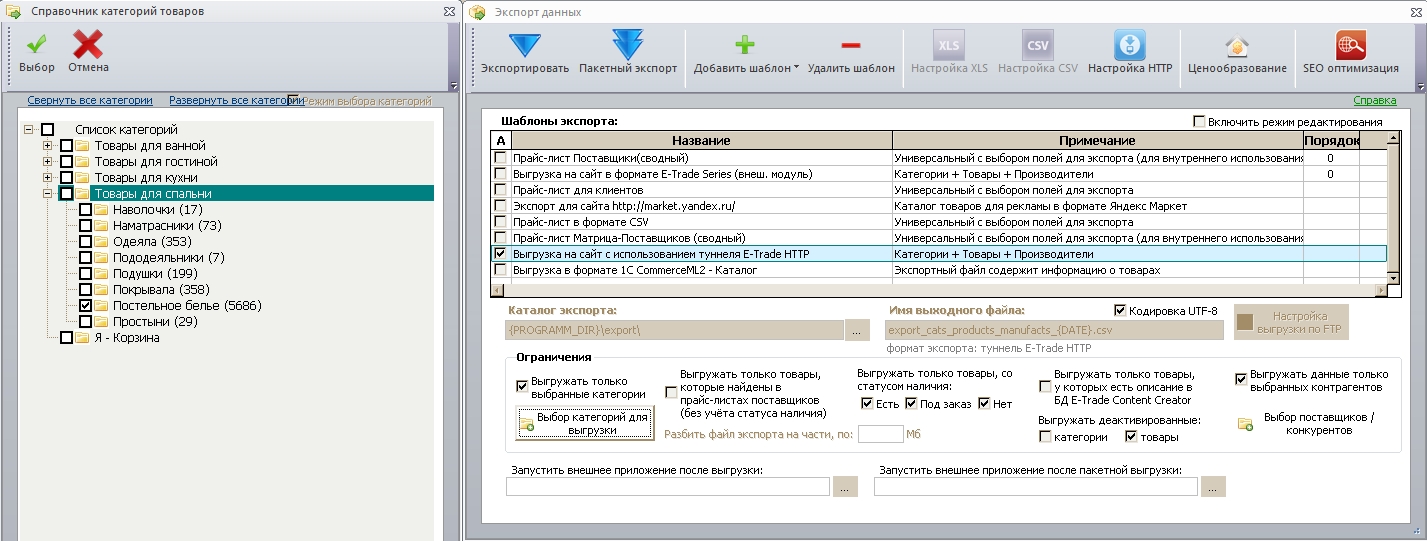Expand Товары для ванной tree node
1427x541 pixels.
[47, 146]
